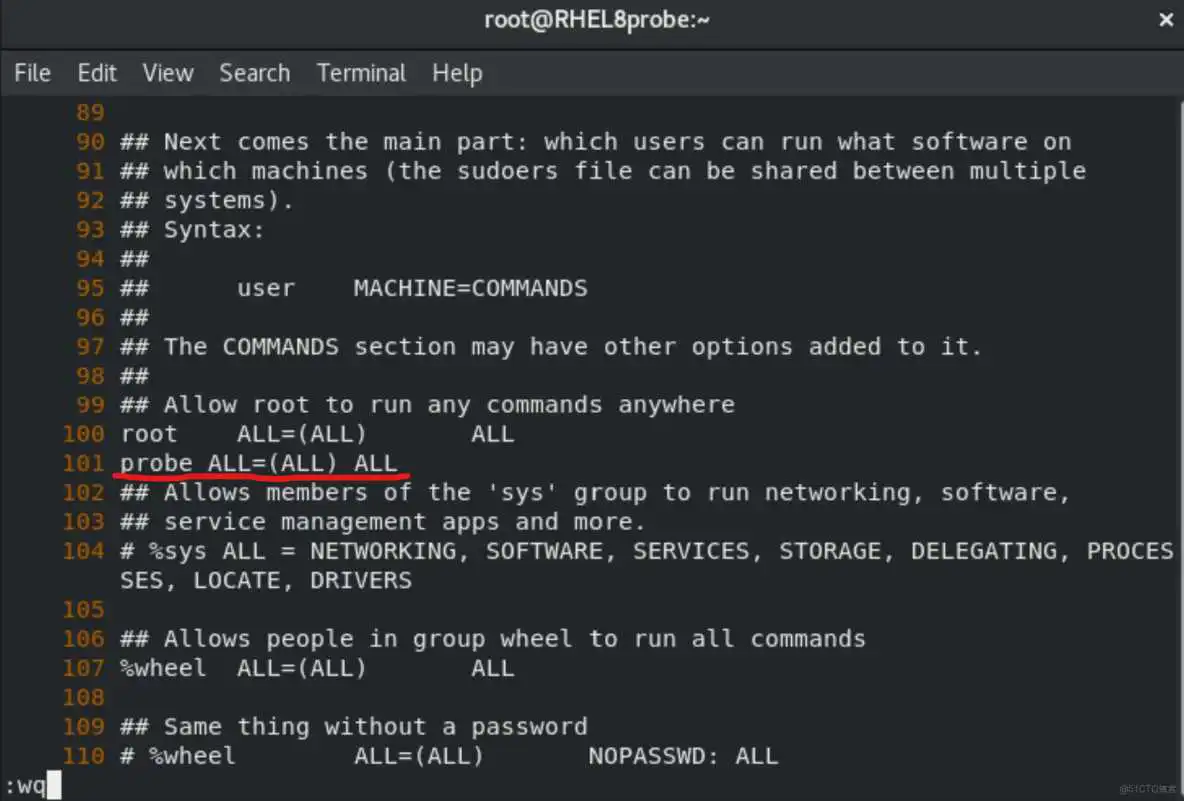This screenshot has width=1184, height=801.
Task: Open the Help menu
Action: 457,72
